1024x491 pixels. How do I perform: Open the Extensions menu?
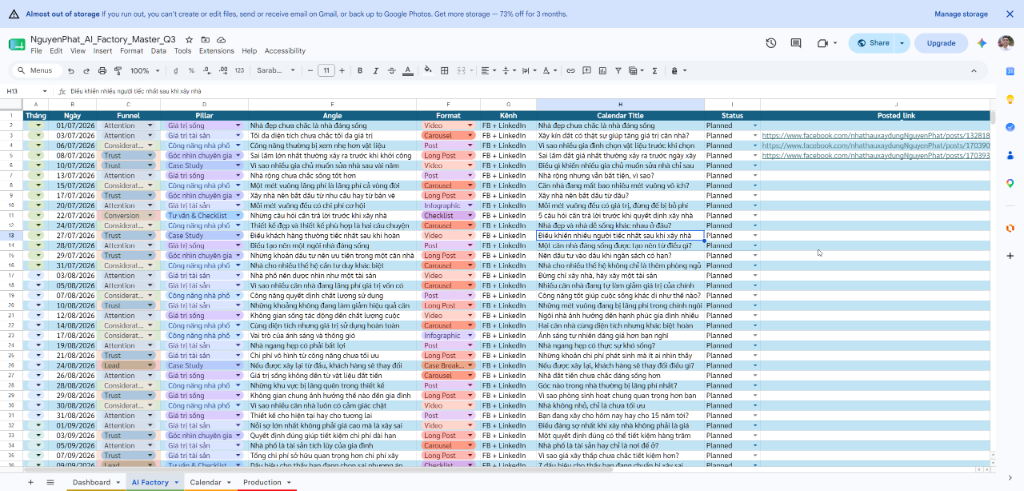[x=216, y=51]
